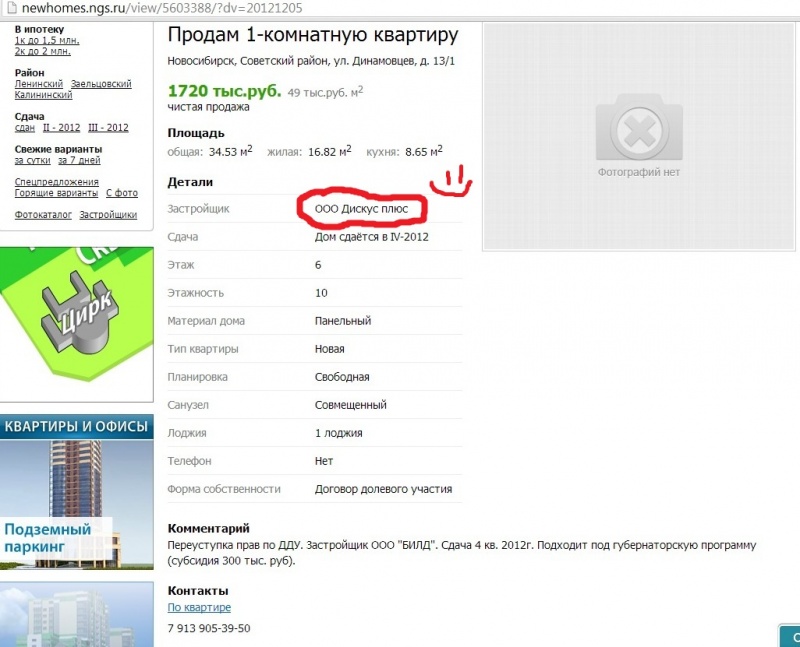Click the 'По квартире' contacts link
The width and height of the screenshot is (800, 647).
[199, 607]
